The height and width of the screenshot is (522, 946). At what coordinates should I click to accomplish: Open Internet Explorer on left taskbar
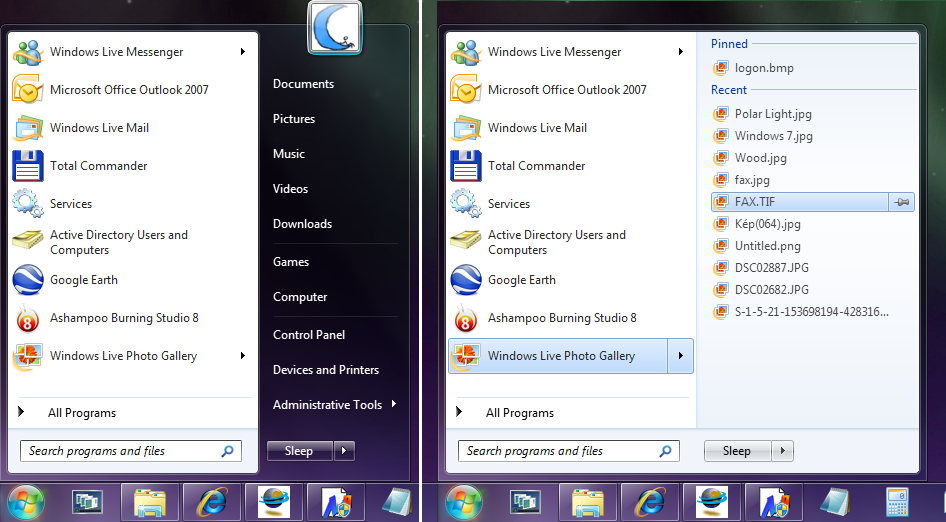(212, 503)
